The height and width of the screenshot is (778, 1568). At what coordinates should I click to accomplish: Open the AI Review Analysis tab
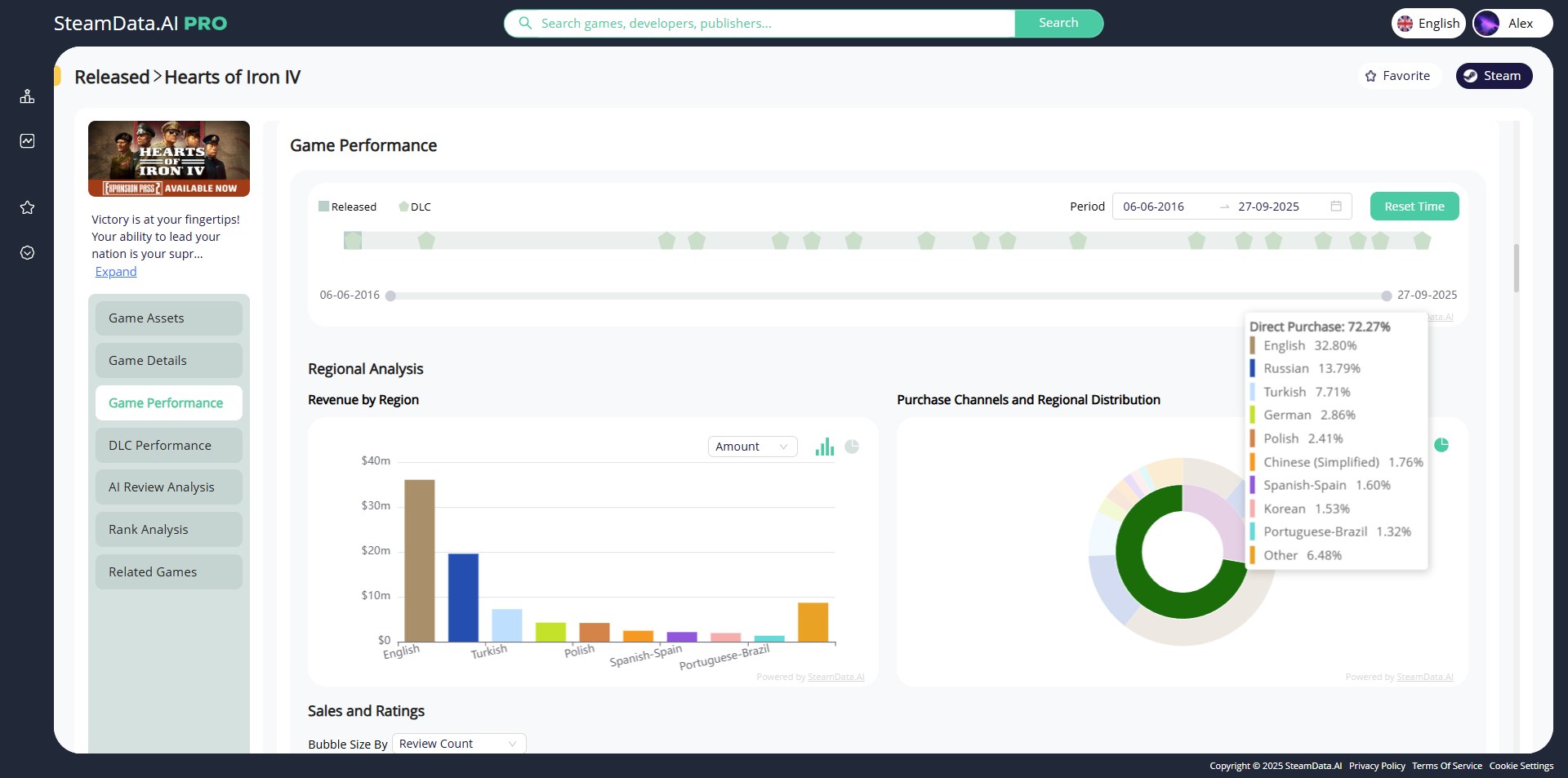pos(167,487)
